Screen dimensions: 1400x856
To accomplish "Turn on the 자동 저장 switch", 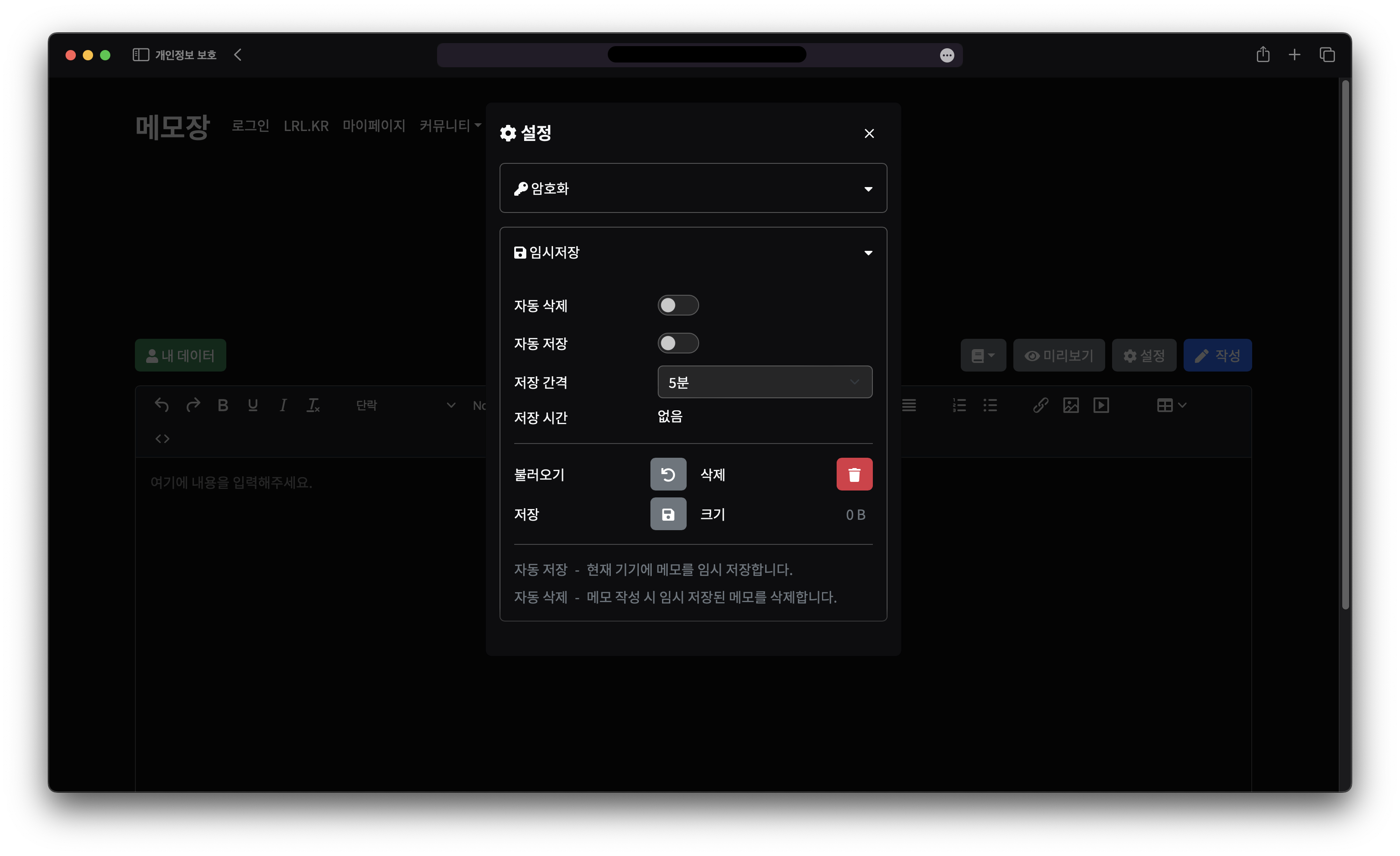I will pos(678,343).
